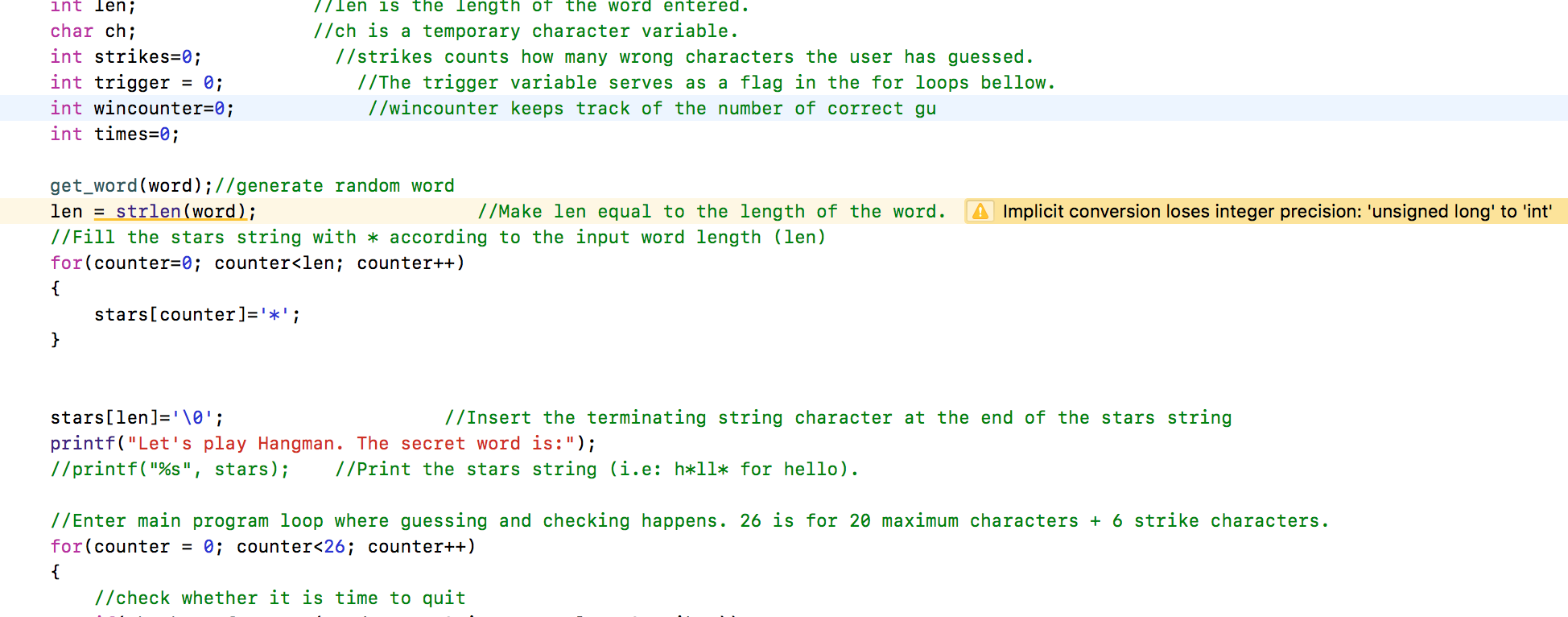Click the comment '//check whether it is time to quit'
This screenshot has width=1568, height=617.
pyautogui.click(x=280, y=598)
